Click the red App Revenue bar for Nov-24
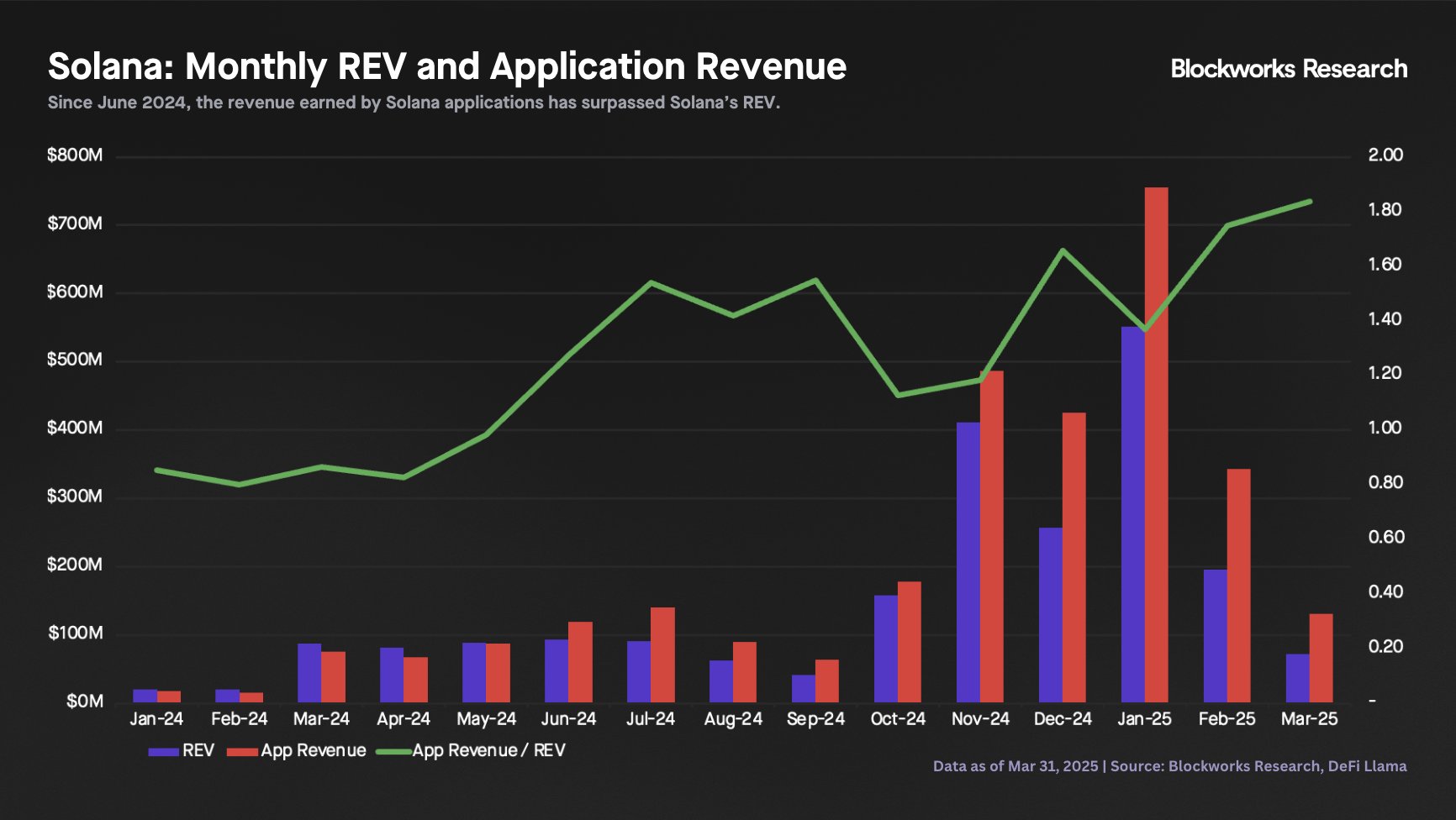1456x820 pixels. tap(991, 536)
